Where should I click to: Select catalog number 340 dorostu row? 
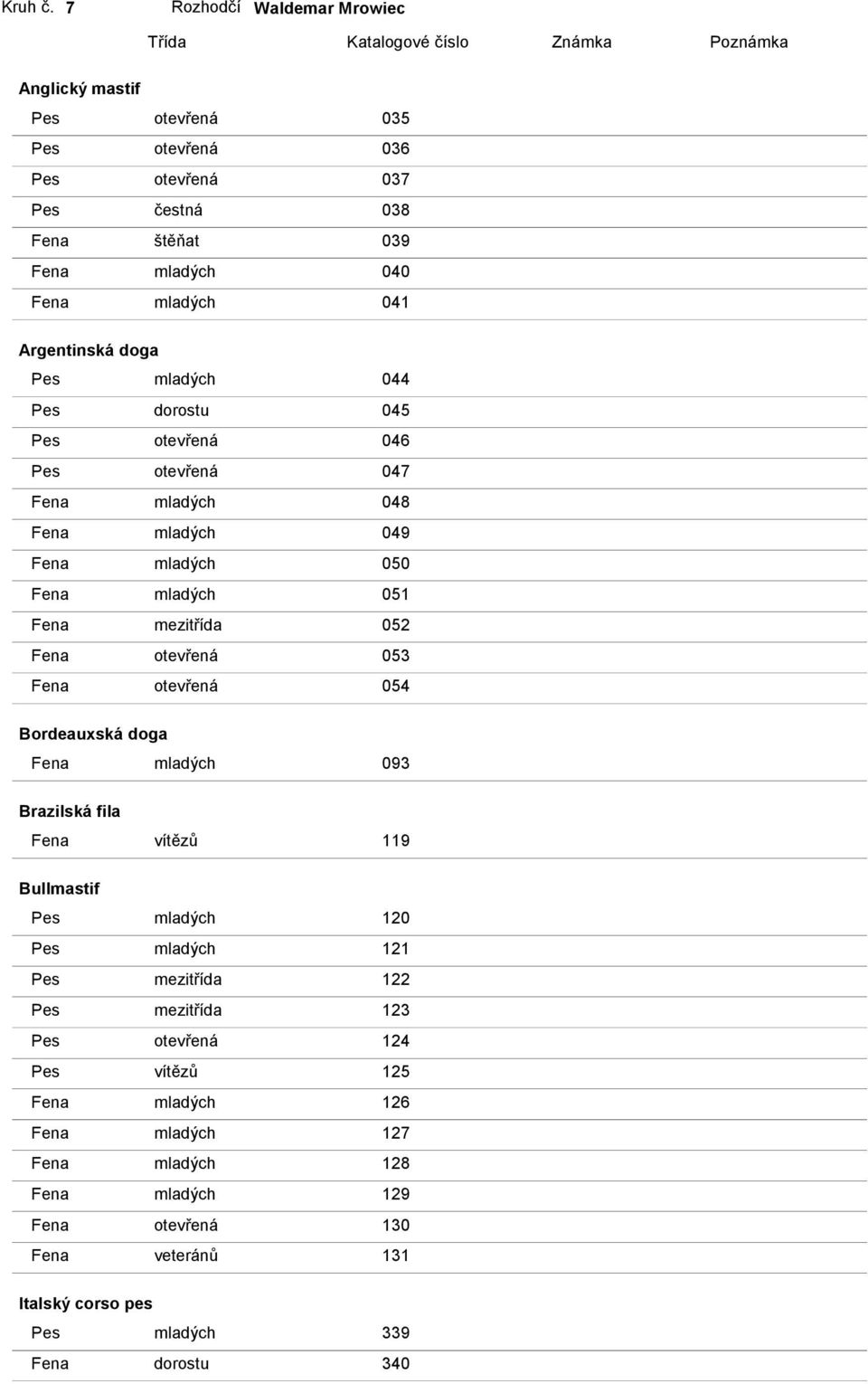[439, 1363]
